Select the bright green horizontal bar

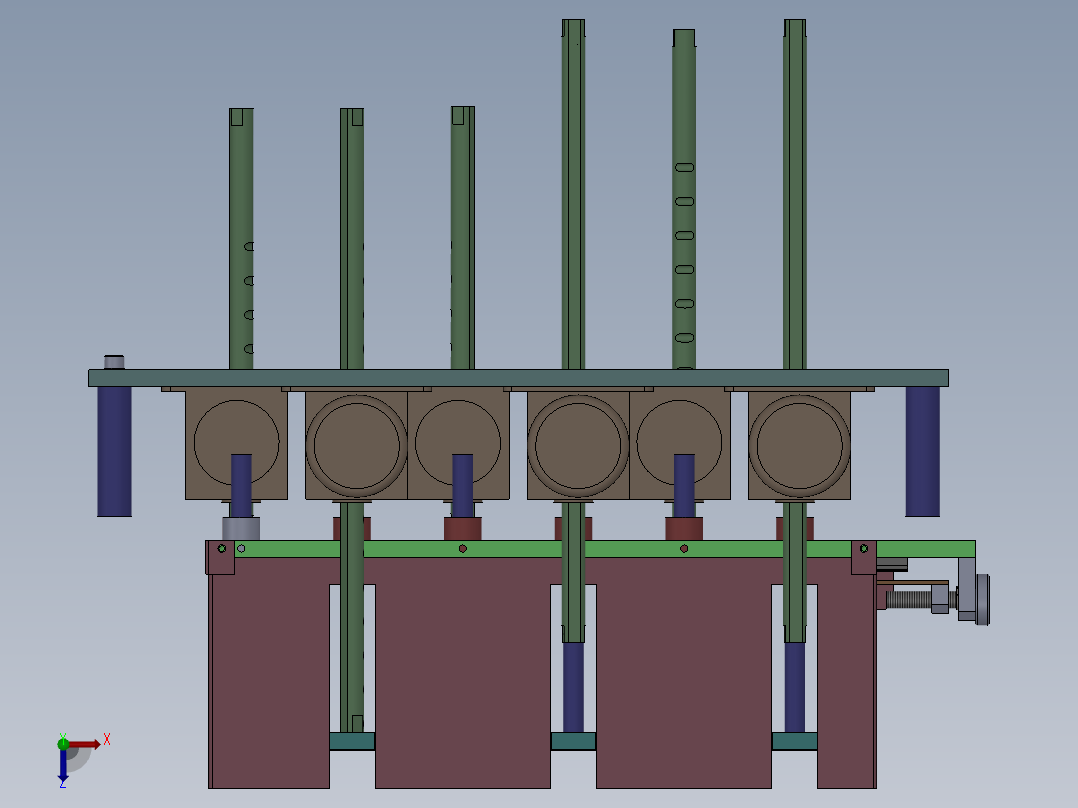604,549
